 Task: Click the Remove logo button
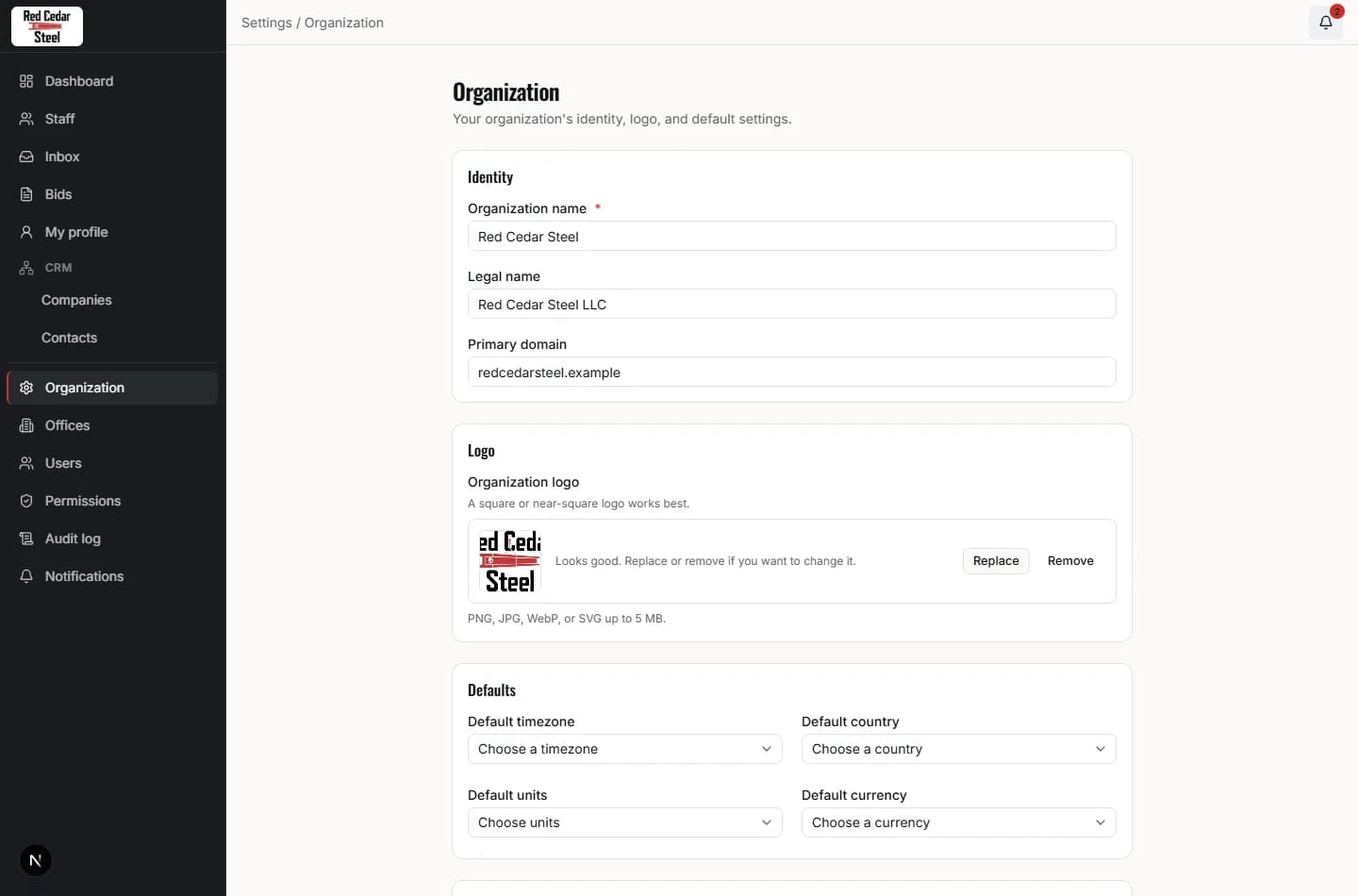pyautogui.click(x=1070, y=560)
